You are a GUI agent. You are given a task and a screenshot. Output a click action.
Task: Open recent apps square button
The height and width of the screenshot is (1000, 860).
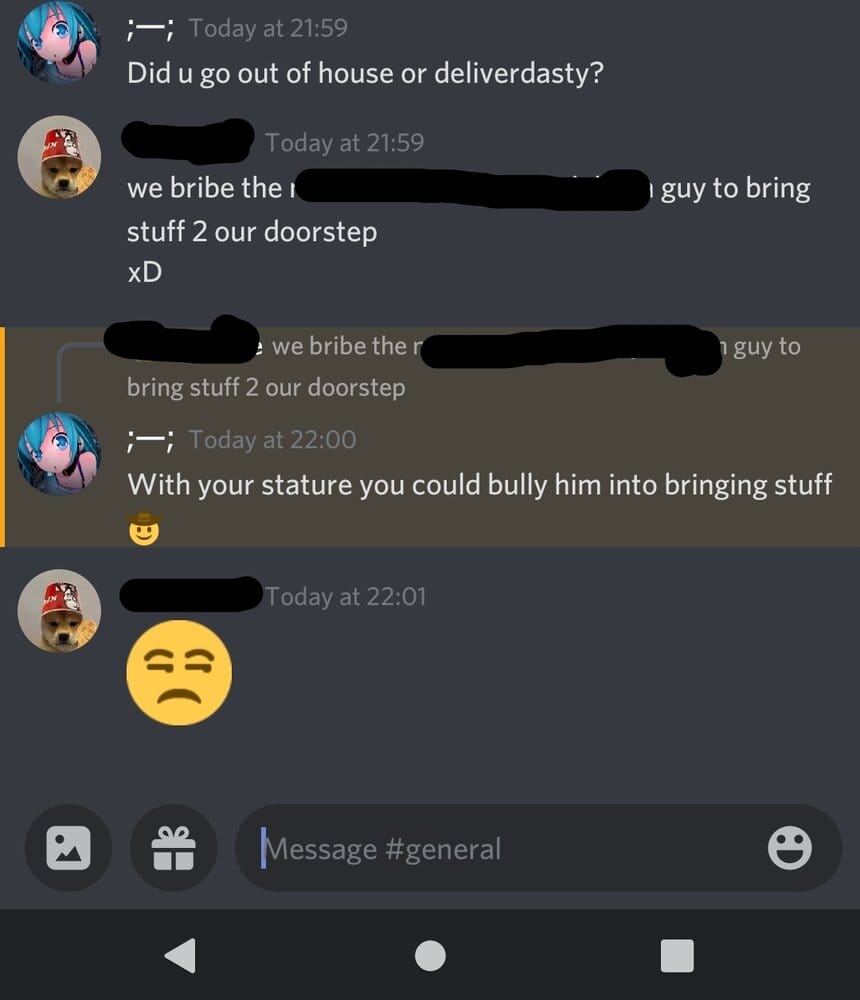pos(677,955)
